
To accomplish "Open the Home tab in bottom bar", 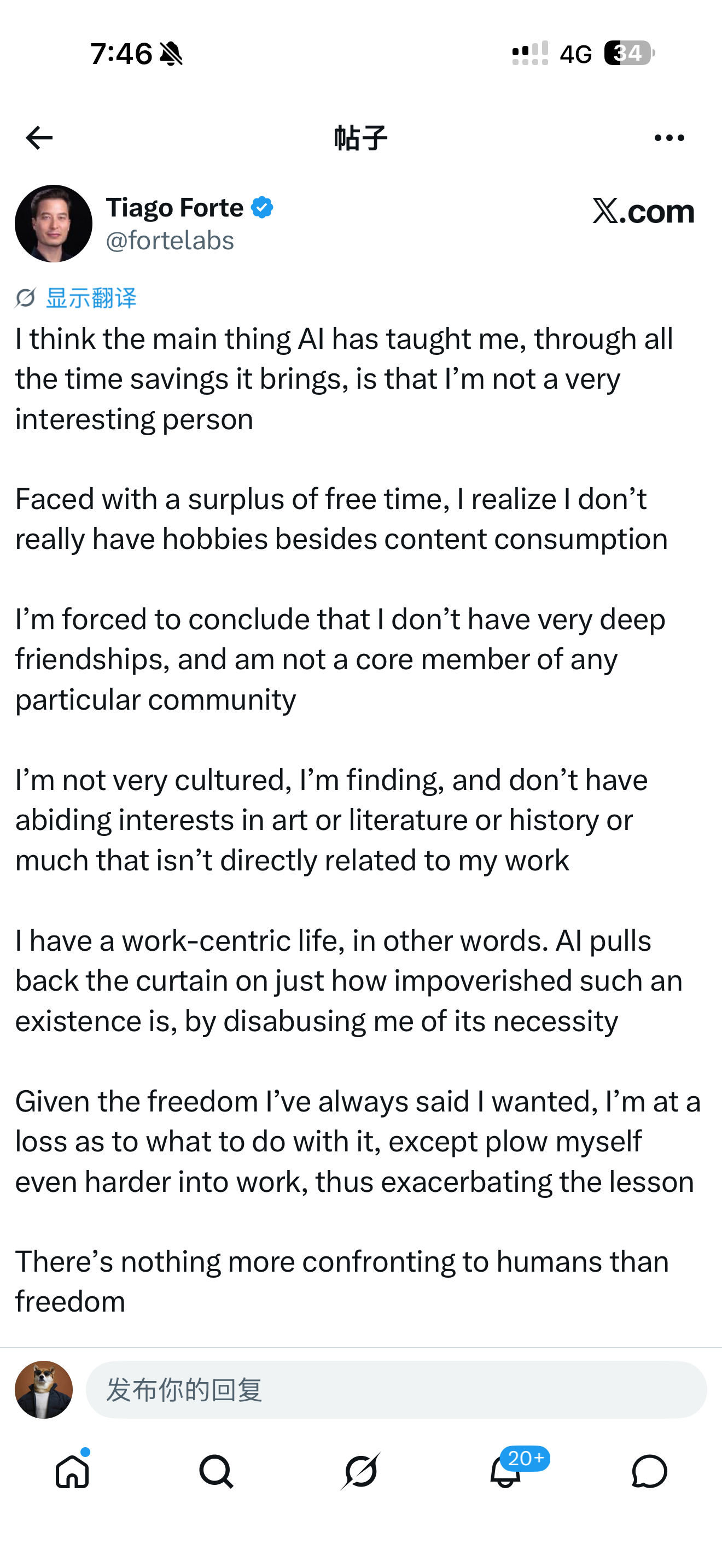I will click(72, 1471).
